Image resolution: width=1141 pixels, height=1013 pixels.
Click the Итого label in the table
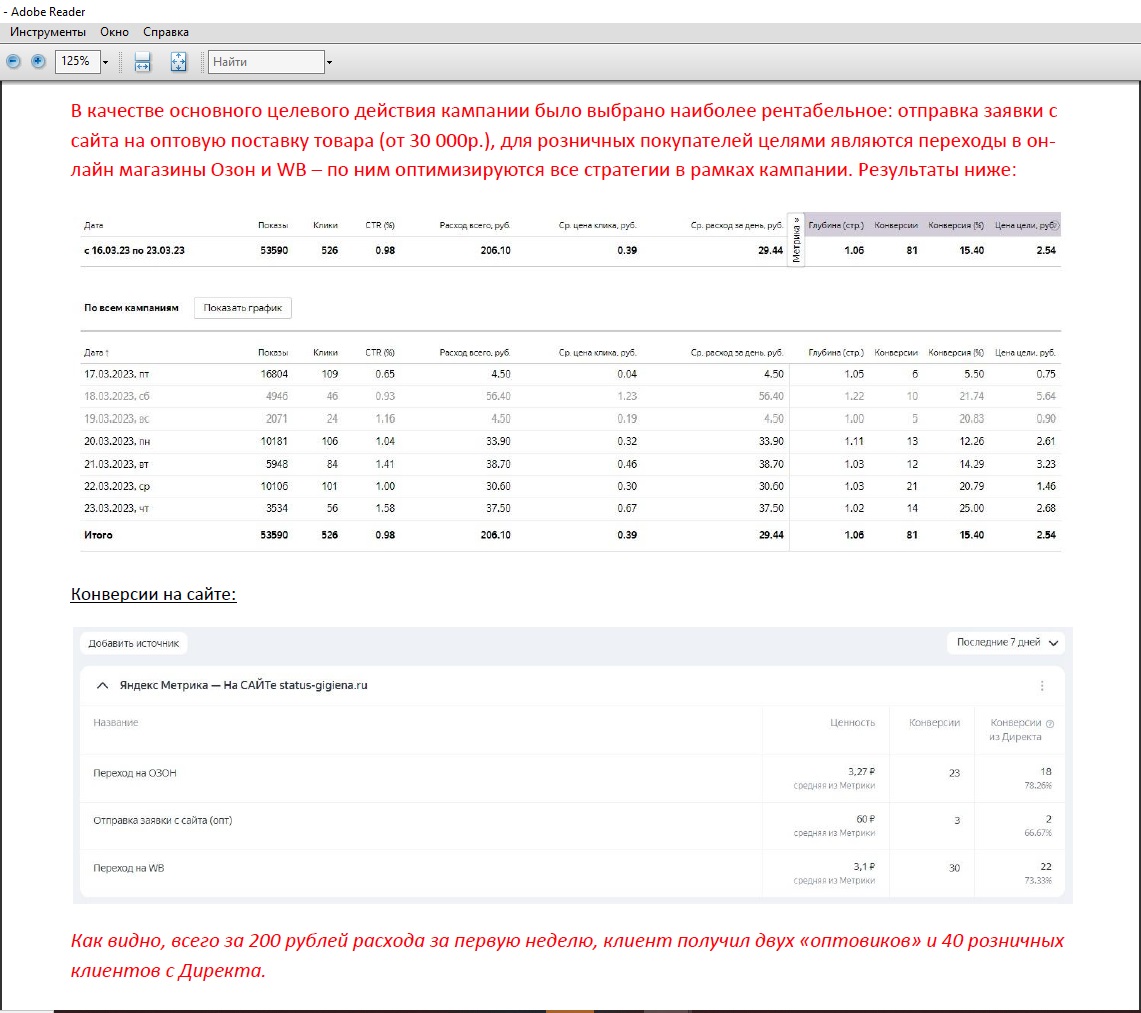pyautogui.click(x=98, y=535)
